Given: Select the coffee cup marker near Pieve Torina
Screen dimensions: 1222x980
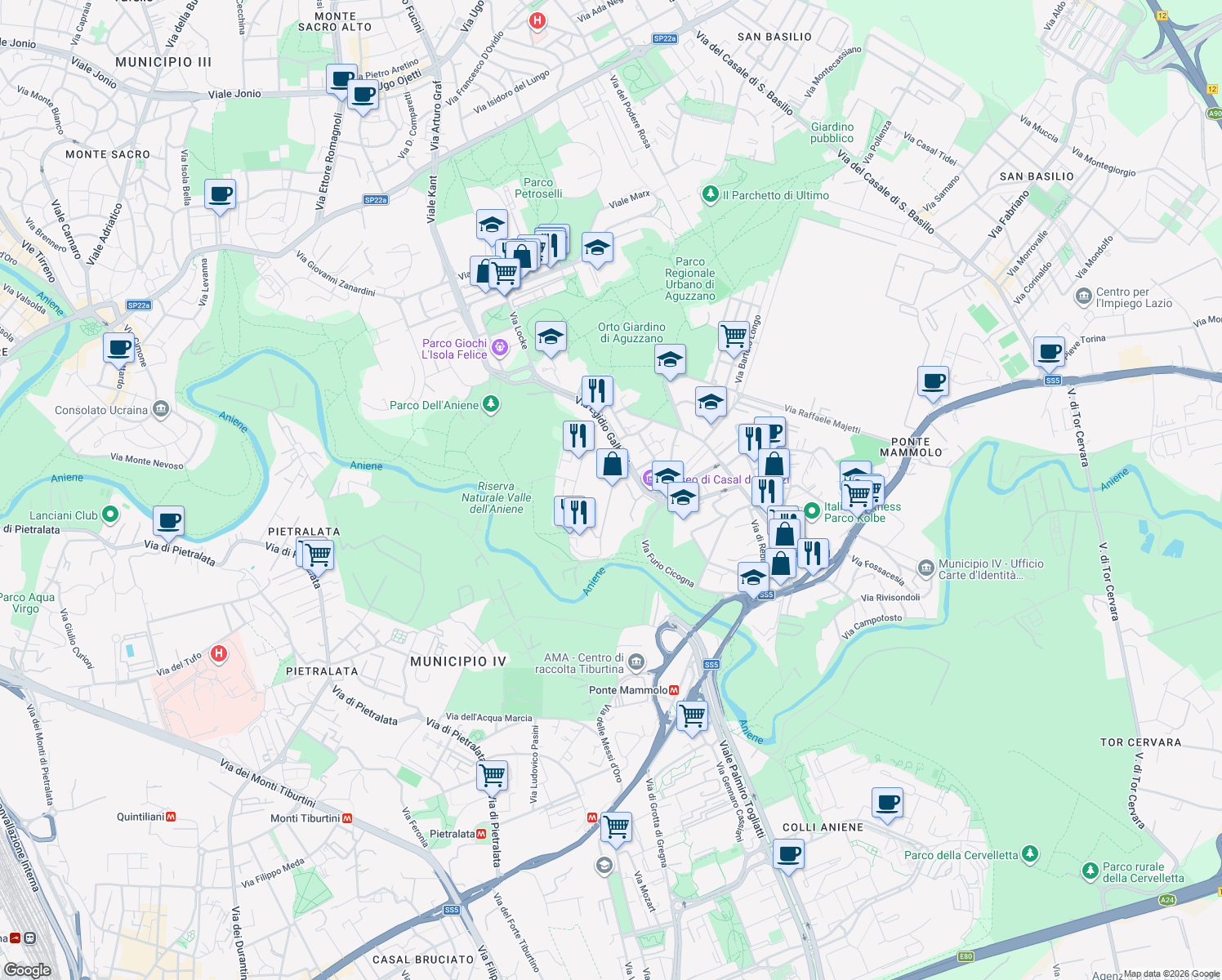Looking at the screenshot, I should coord(1048,353).
